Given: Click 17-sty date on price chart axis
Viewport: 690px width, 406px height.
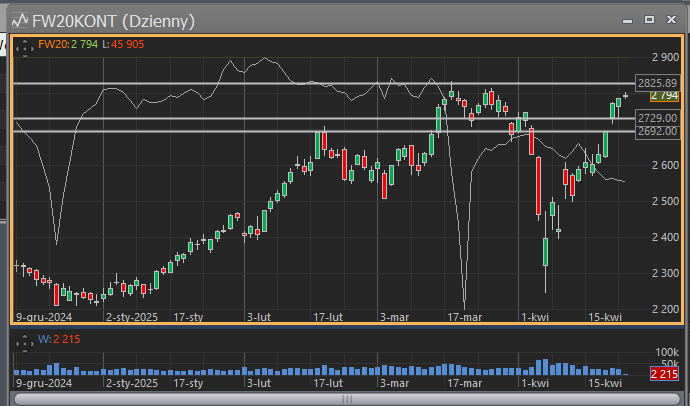Looking at the screenshot, I should 188,317.
